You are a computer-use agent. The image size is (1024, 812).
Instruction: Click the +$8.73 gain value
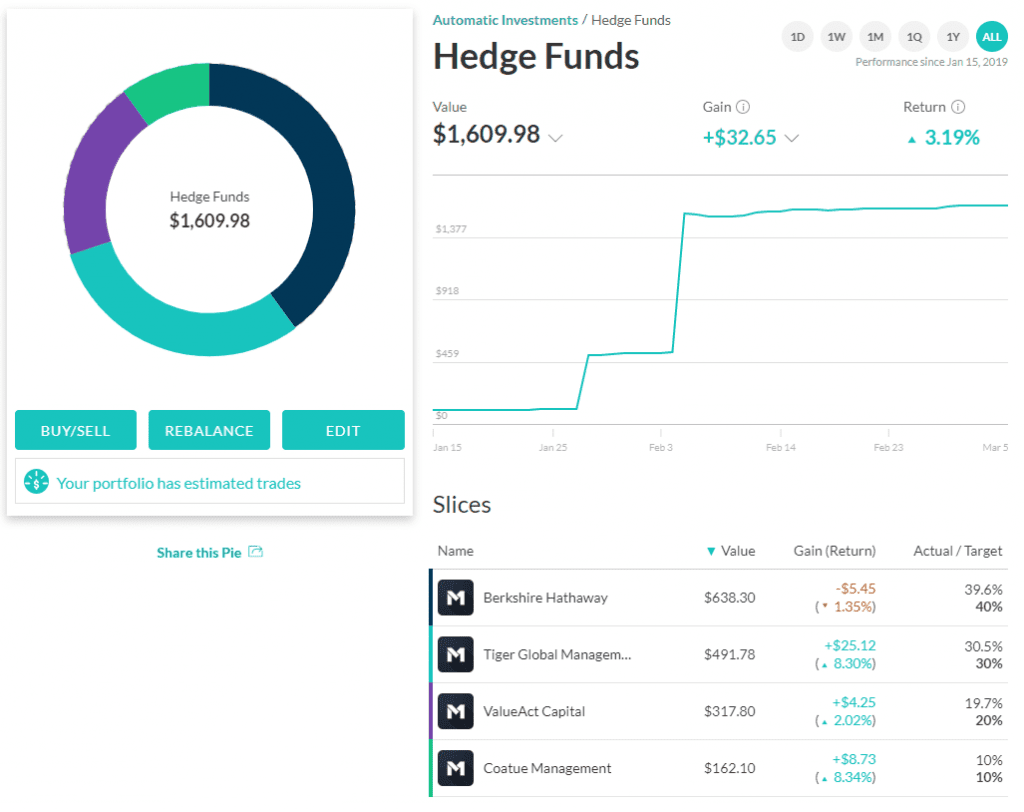[x=854, y=759]
